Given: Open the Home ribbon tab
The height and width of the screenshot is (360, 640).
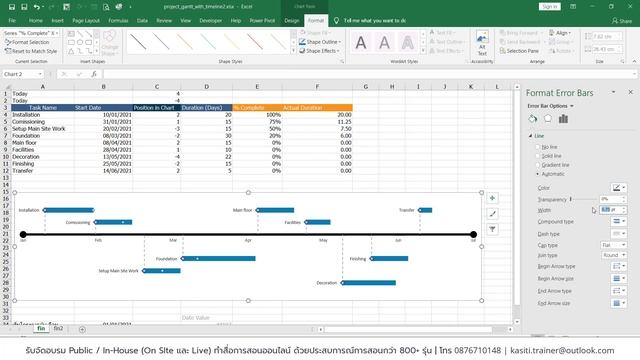Looking at the screenshot, I should pyautogui.click(x=36, y=20).
